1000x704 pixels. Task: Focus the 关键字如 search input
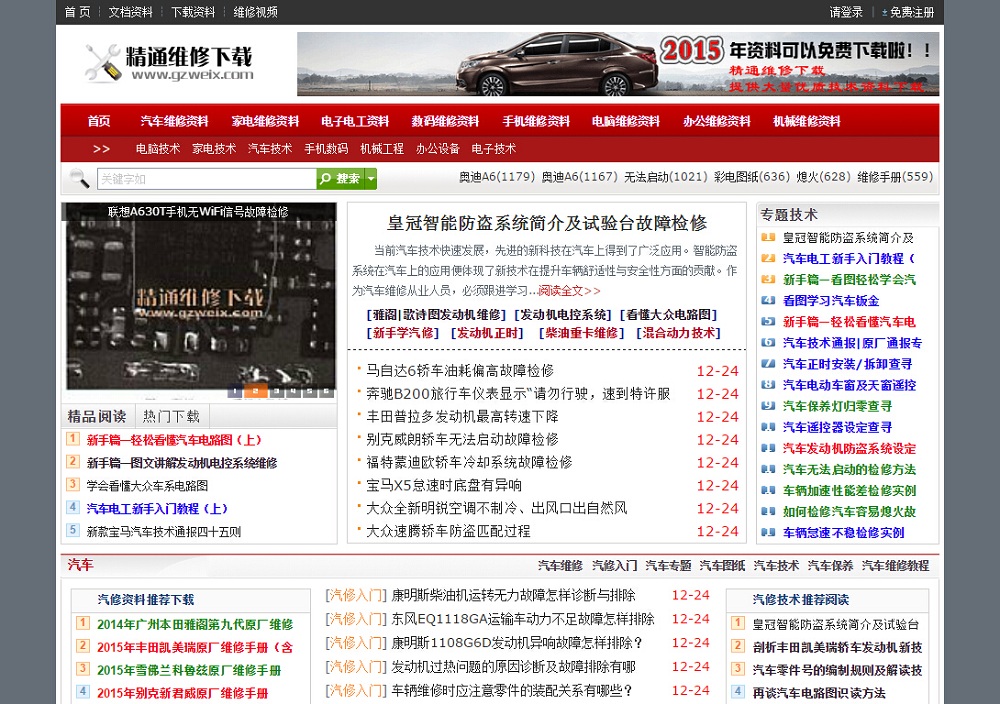207,179
